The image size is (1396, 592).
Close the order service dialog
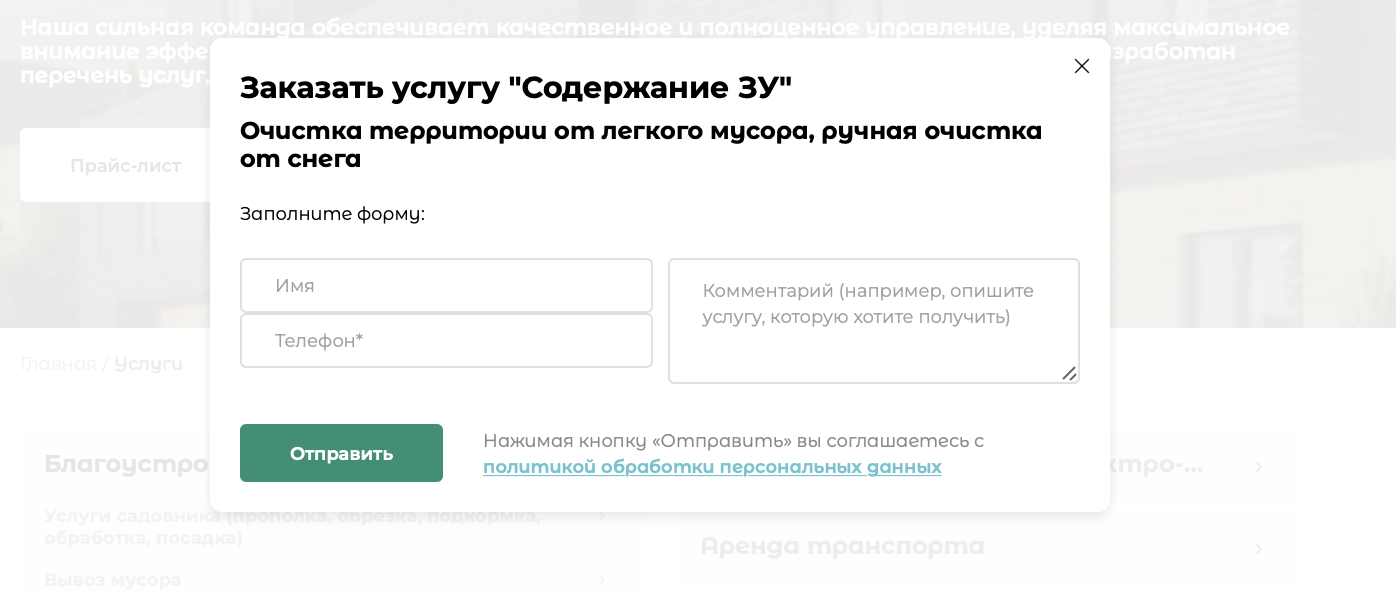coord(1081,66)
